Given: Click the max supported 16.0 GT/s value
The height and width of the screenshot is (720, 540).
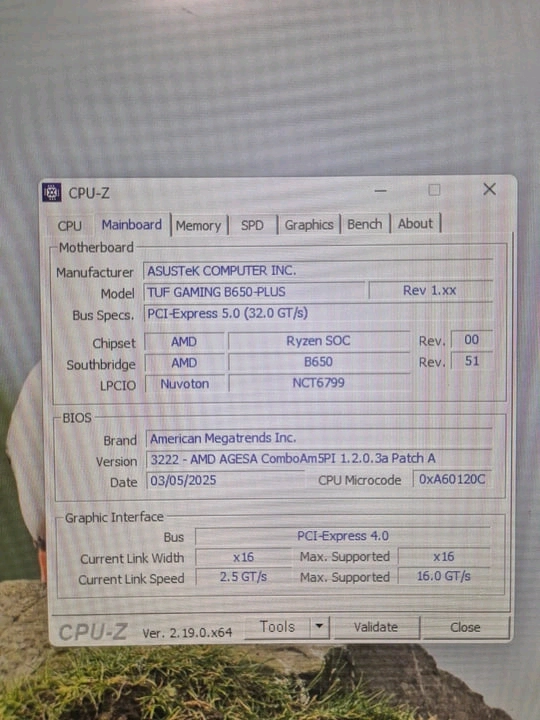Looking at the screenshot, I should (x=444, y=576).
